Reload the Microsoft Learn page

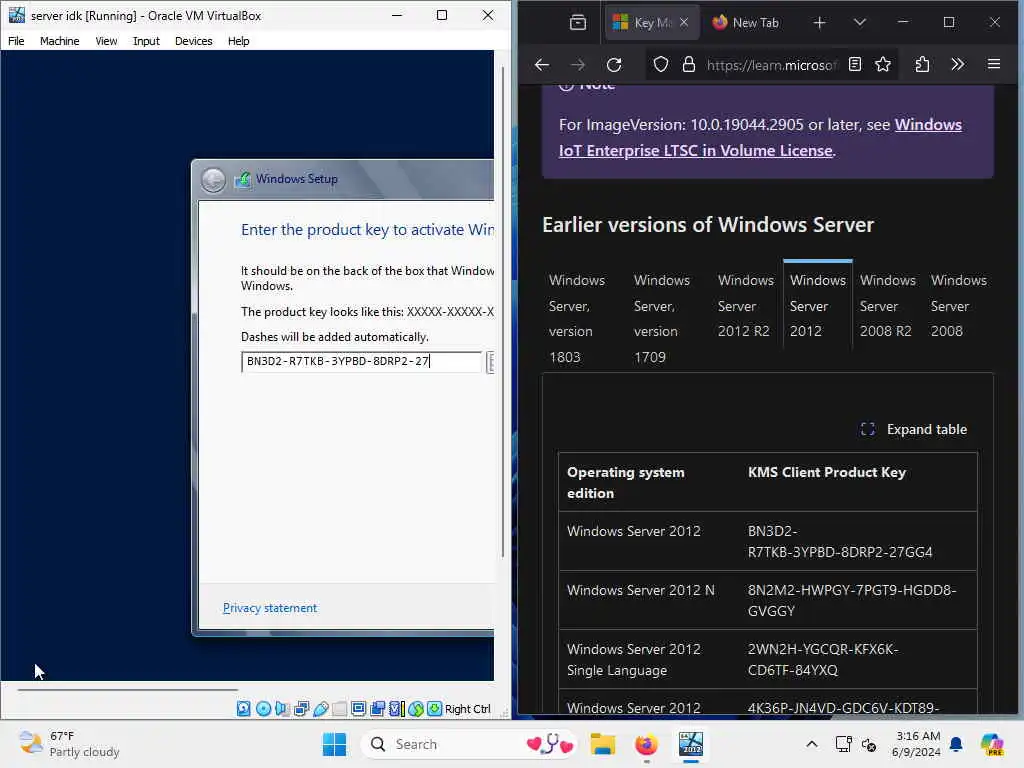tap(614, 65)
